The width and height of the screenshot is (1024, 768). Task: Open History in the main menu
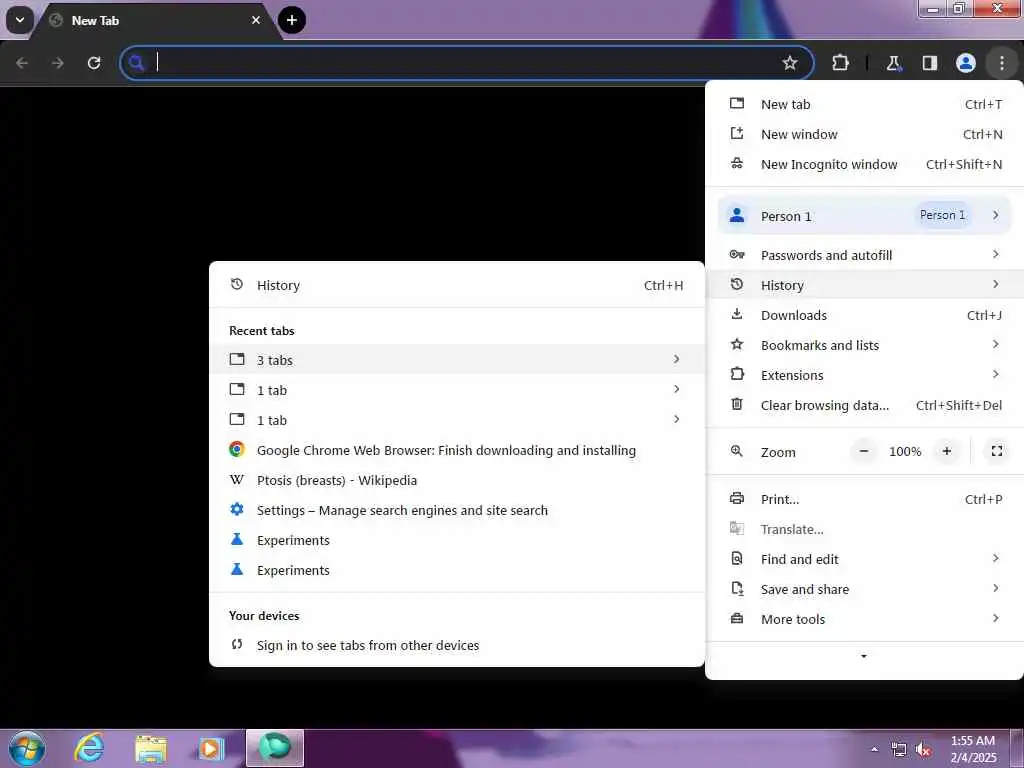865,285
